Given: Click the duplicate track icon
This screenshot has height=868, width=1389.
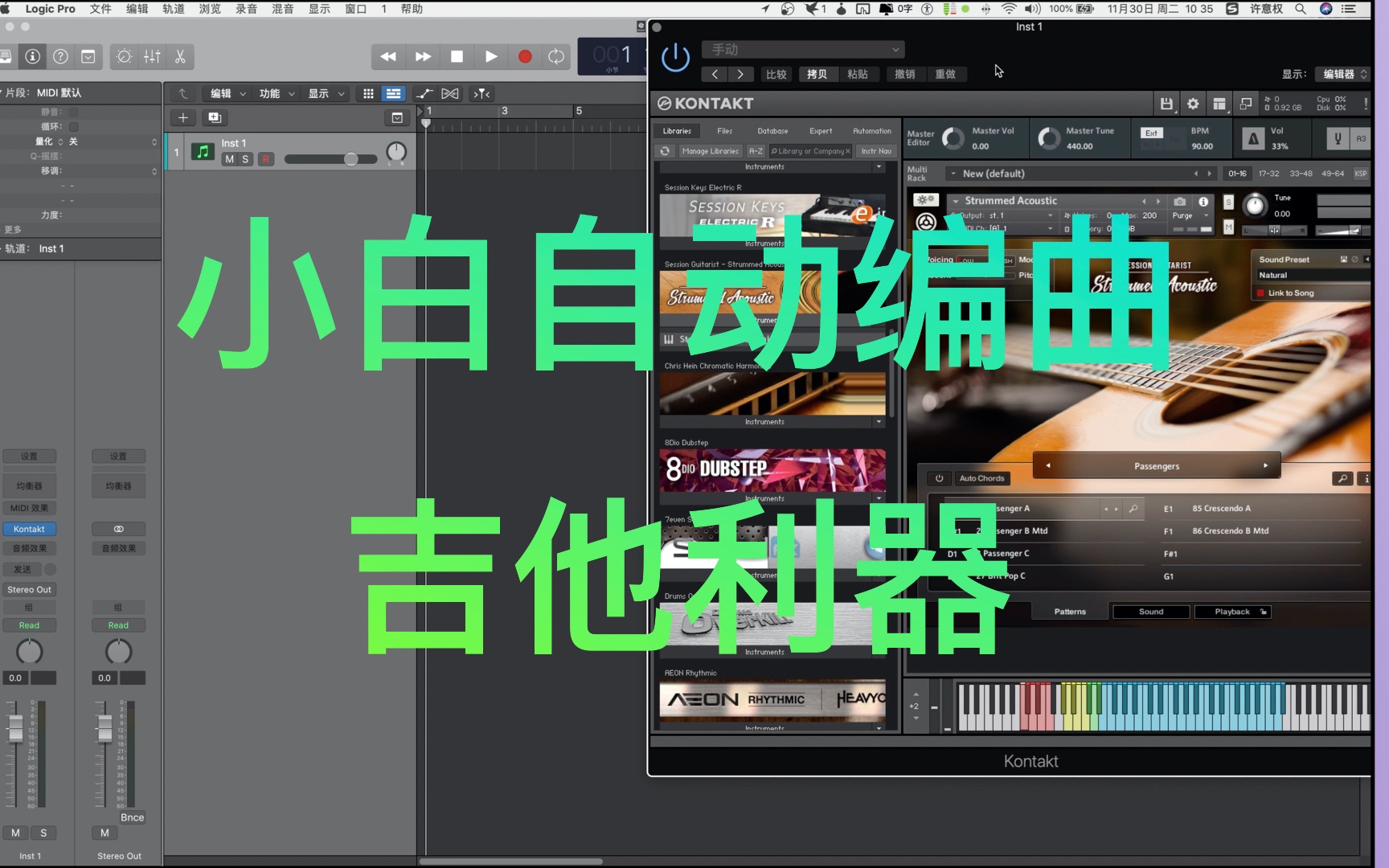Looking at the screenshot, I should pos(215,117).
